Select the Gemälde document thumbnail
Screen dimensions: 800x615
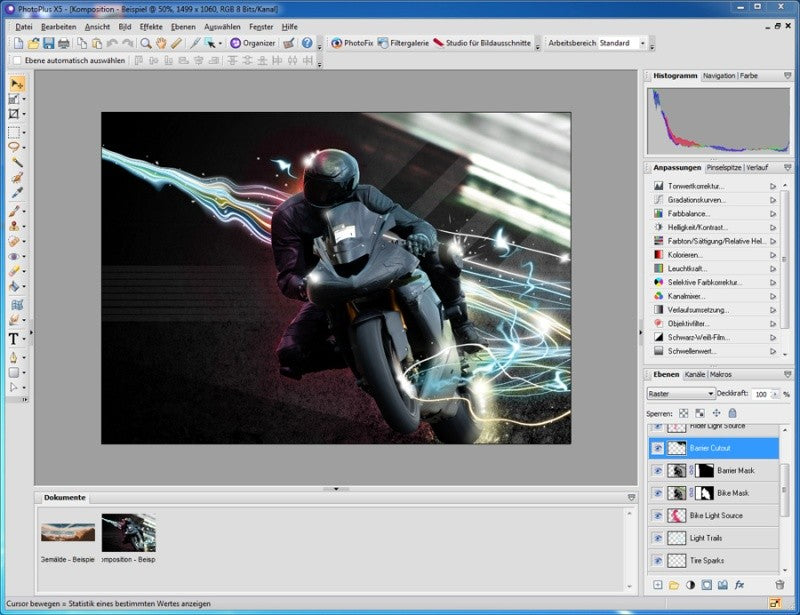tap(68, 532)
